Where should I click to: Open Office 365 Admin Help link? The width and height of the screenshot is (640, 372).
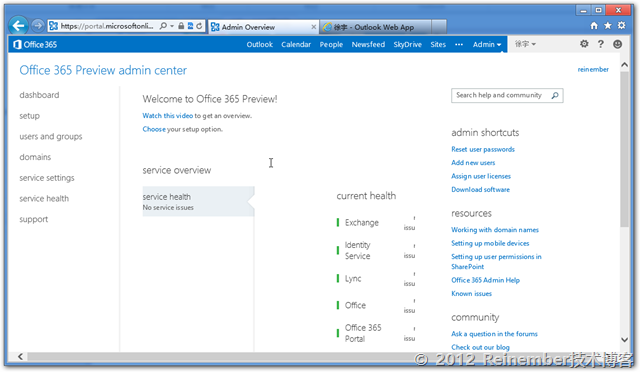(485, 280)
